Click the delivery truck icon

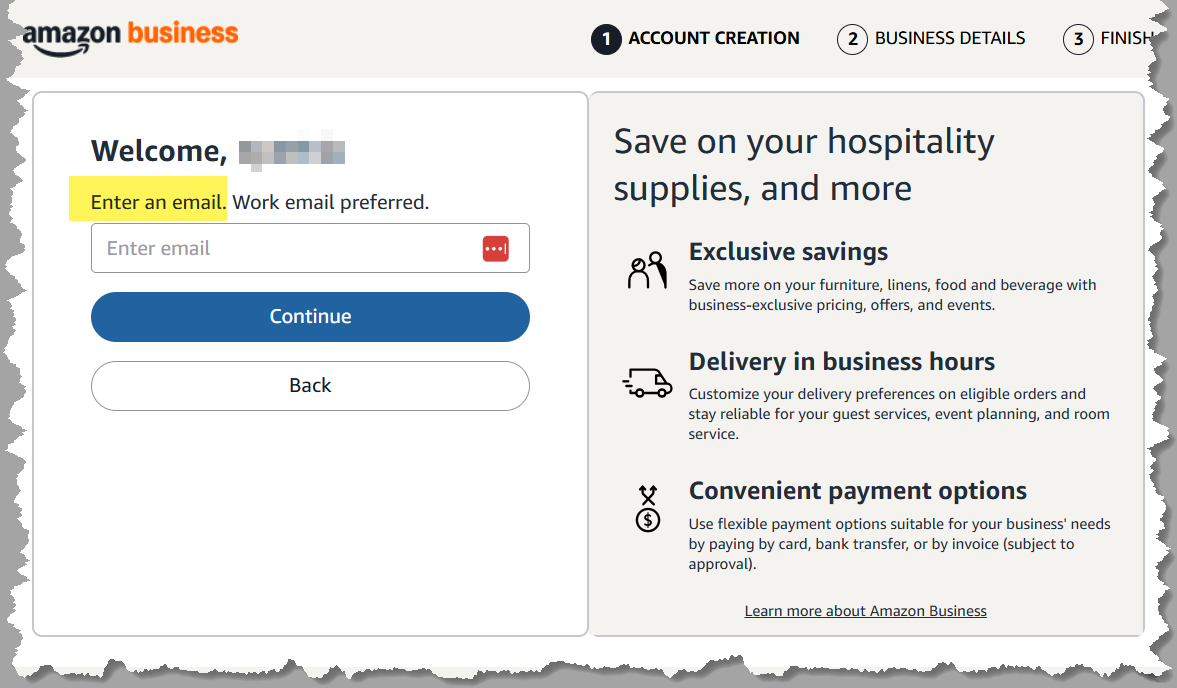647,382
